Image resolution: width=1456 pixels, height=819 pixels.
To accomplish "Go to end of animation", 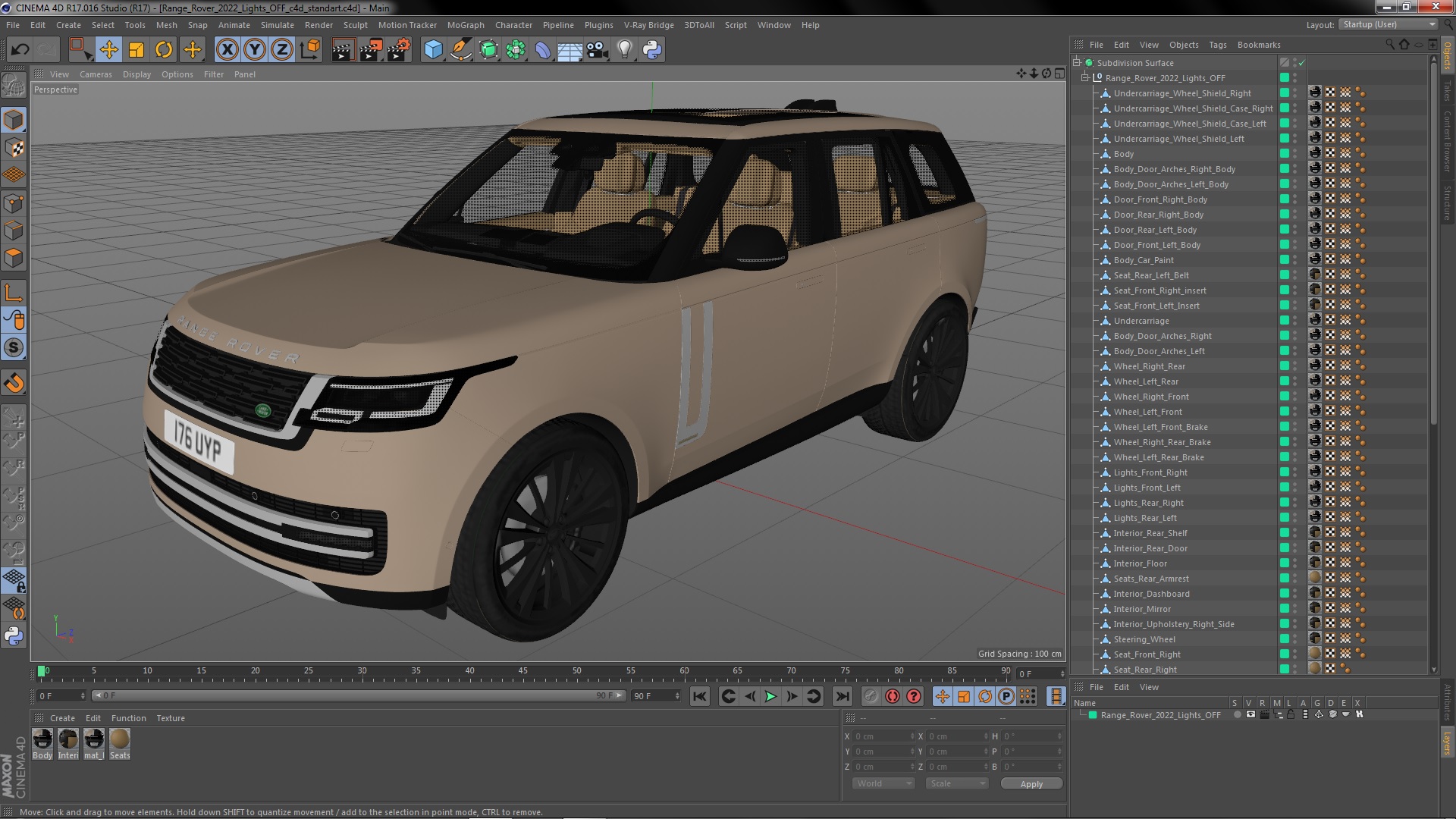I will click(842, 696).
